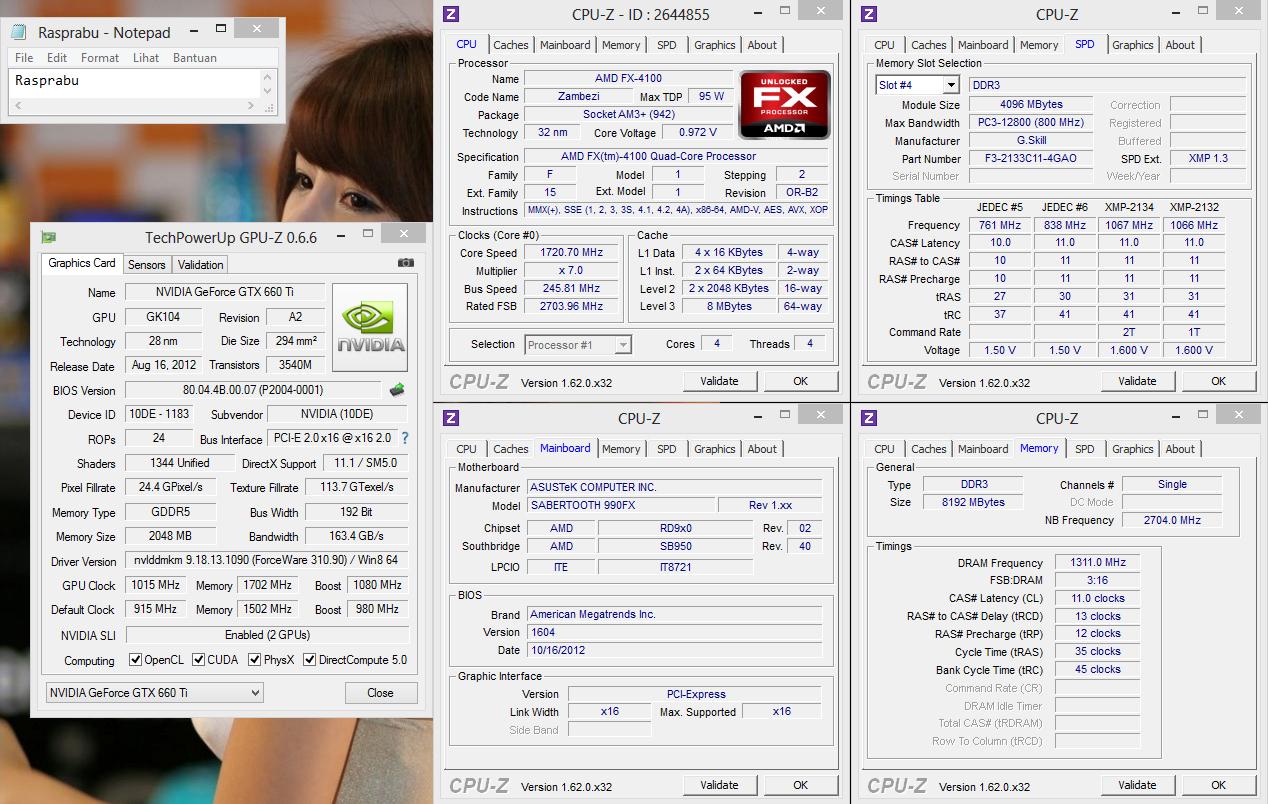The image size is (1268, 804).
Task: Toggle the OpenCL checkbox in GPU-Z
Action: point(136,660)
